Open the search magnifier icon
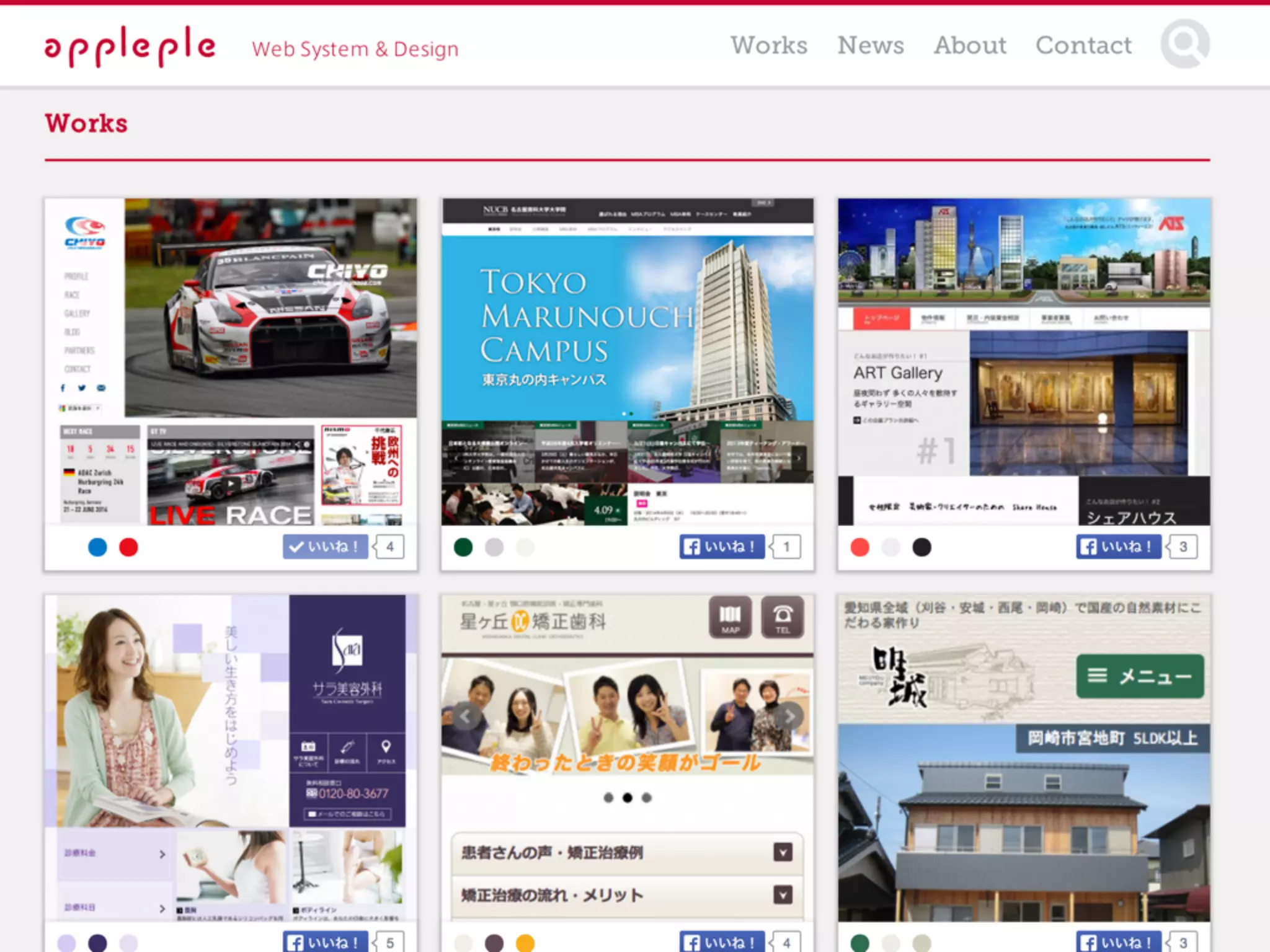The width and height of the screenshot is (1270, 952). [1184, 44]
